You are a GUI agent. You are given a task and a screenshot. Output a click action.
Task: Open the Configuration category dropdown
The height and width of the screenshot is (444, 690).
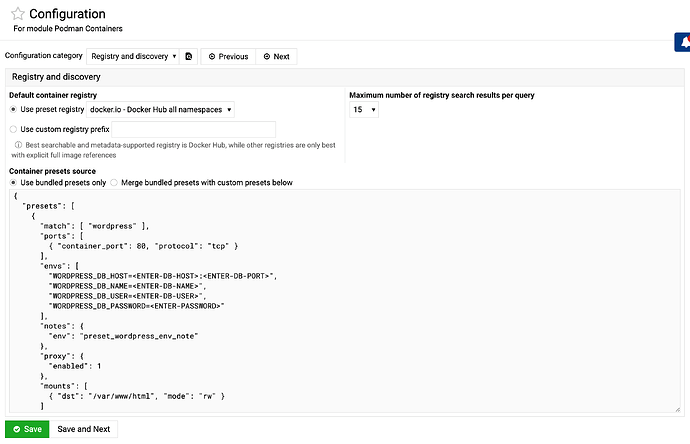pyautogui.click(x=132, y=57)
